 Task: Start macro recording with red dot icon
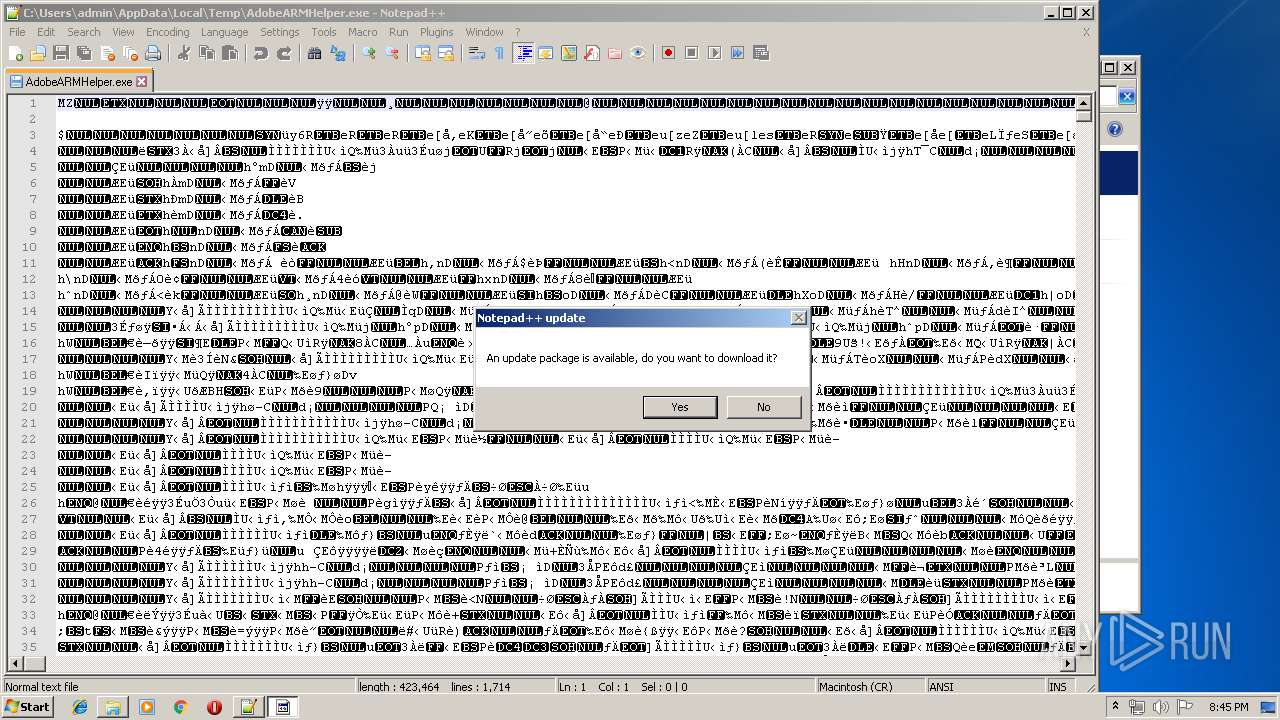[669, 53]
